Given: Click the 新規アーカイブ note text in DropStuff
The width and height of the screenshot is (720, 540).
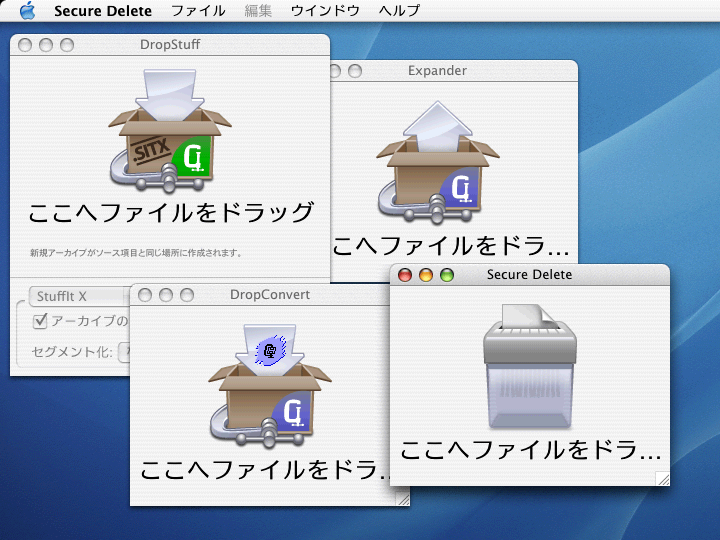Looking at the screenshot, I should (x=136, y=253).
